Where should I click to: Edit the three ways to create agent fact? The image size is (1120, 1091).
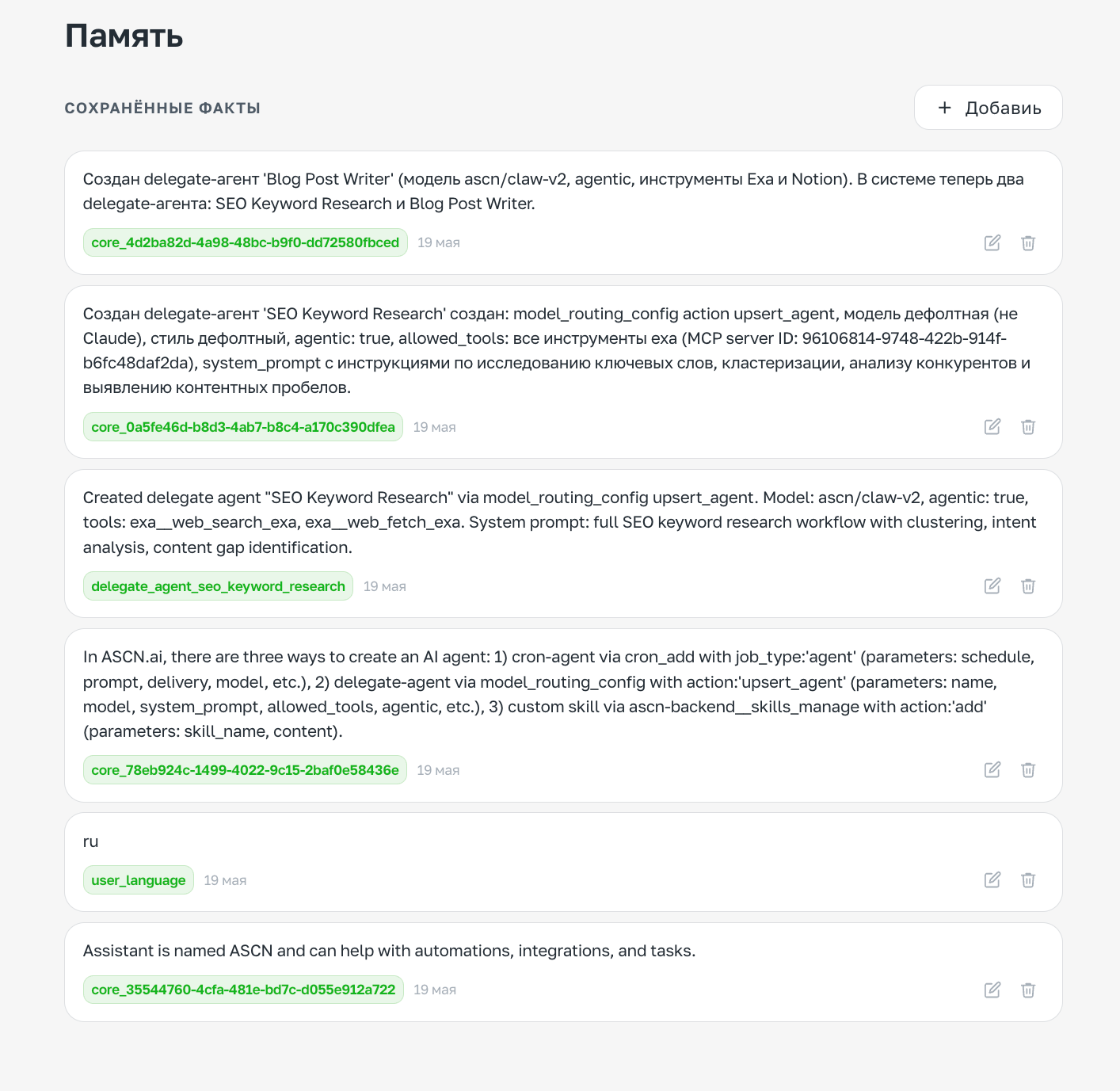point(992,769)
